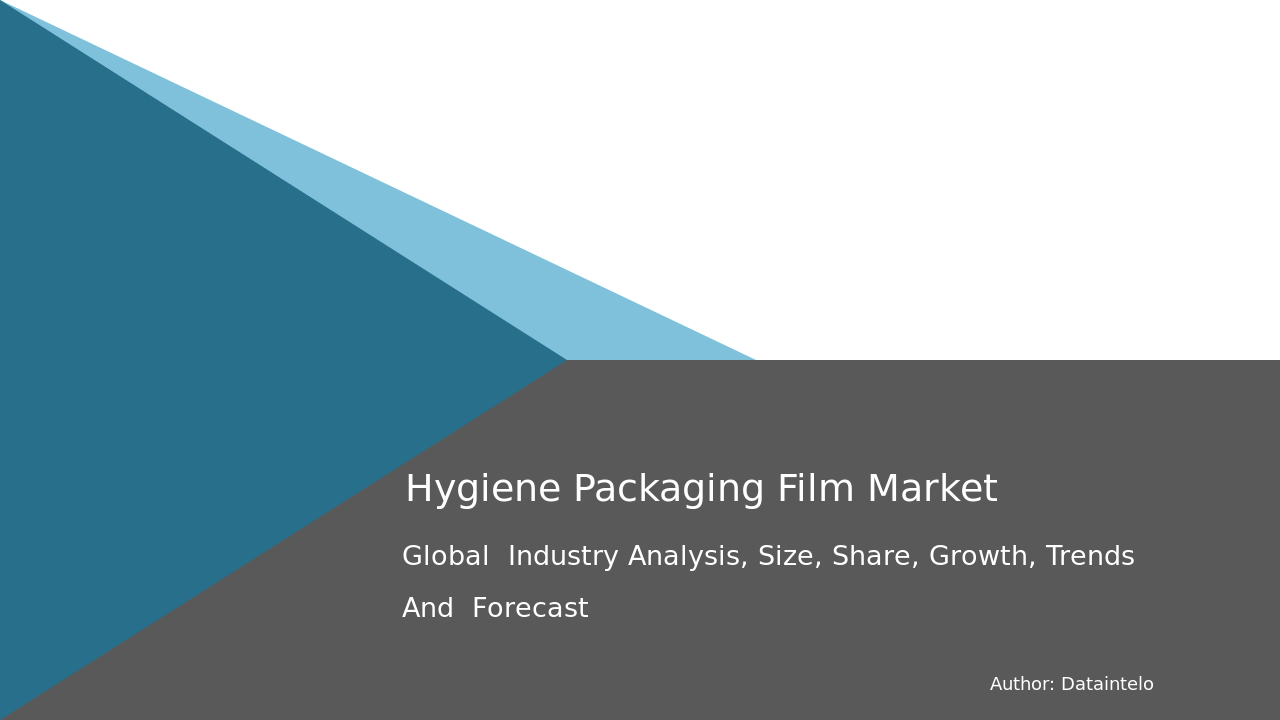This screenshot has width=1280, height=720.
Task: Click the Author: Dataintelo credit
Action: coord(1071,685)
